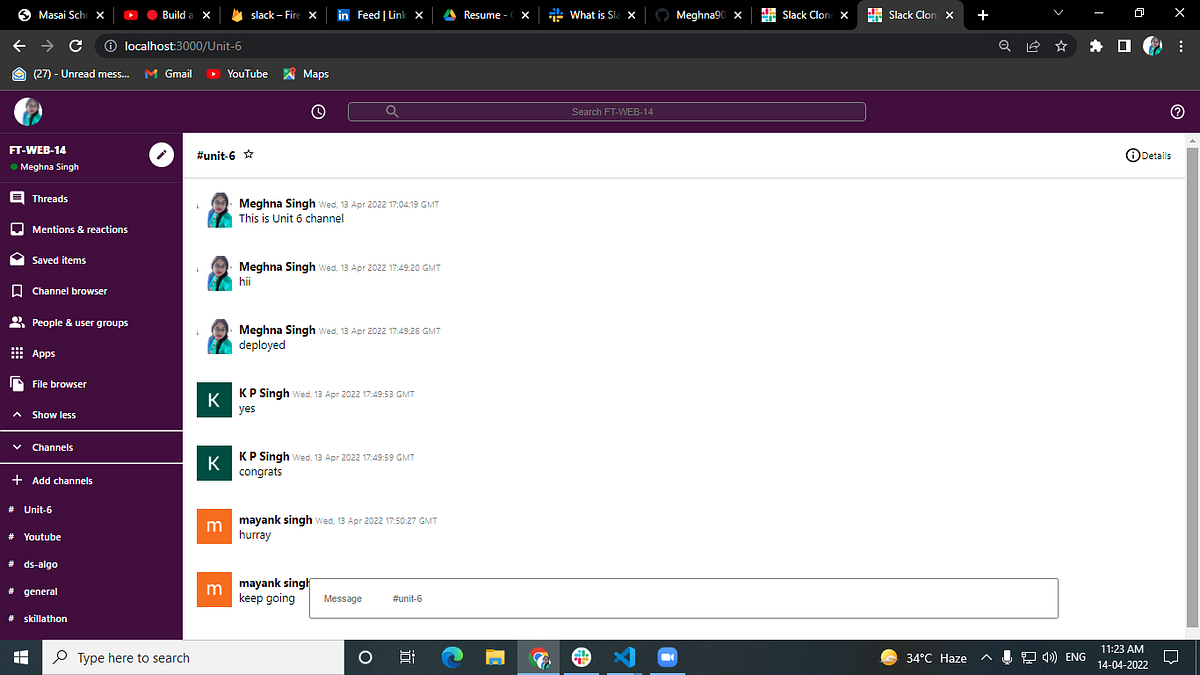Screen dimensions: 1200x675
Task: Open the help question mark icon
Action: pos(1177,111)
